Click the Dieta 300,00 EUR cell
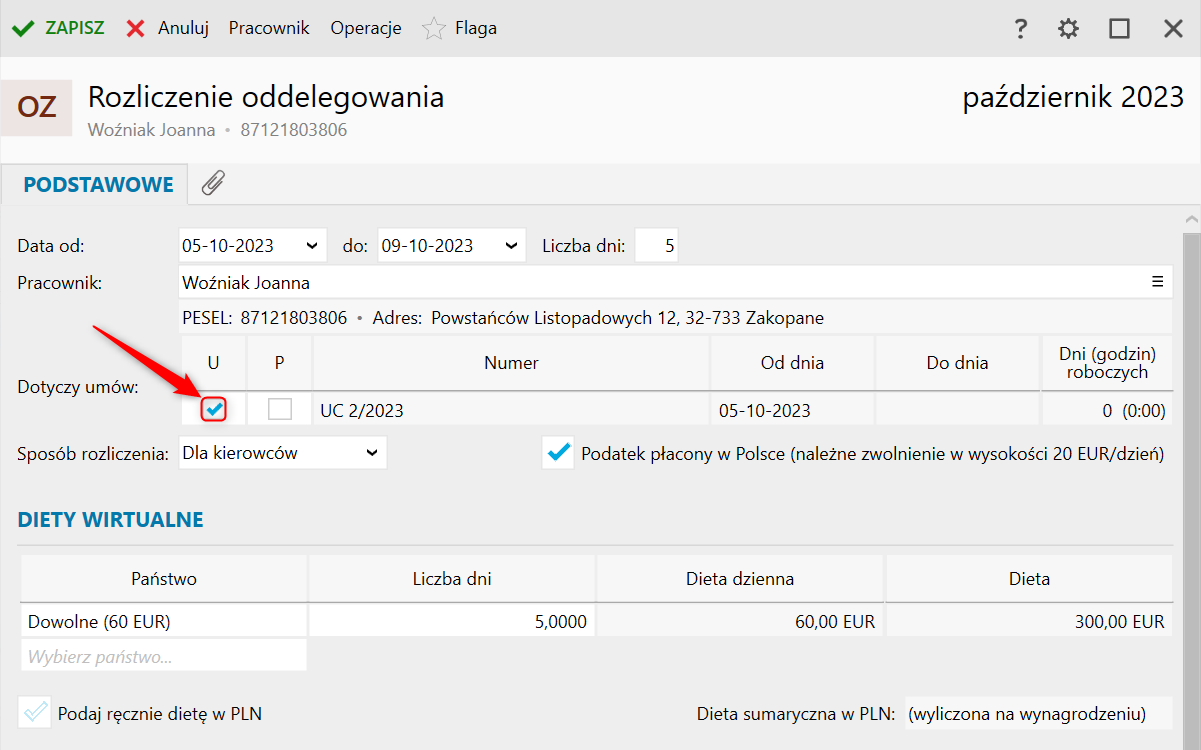The image size is (1201, 750). pyautogui.click(x=1029, y=622)
